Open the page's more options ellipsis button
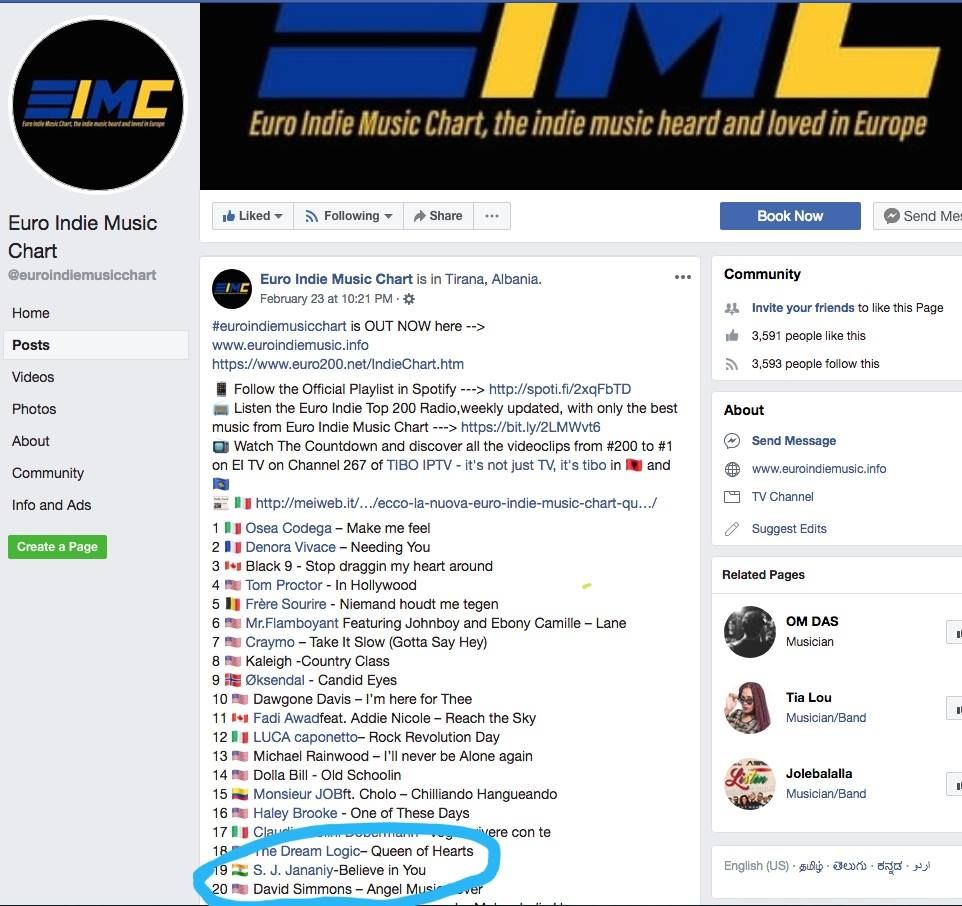 [491, 216]
